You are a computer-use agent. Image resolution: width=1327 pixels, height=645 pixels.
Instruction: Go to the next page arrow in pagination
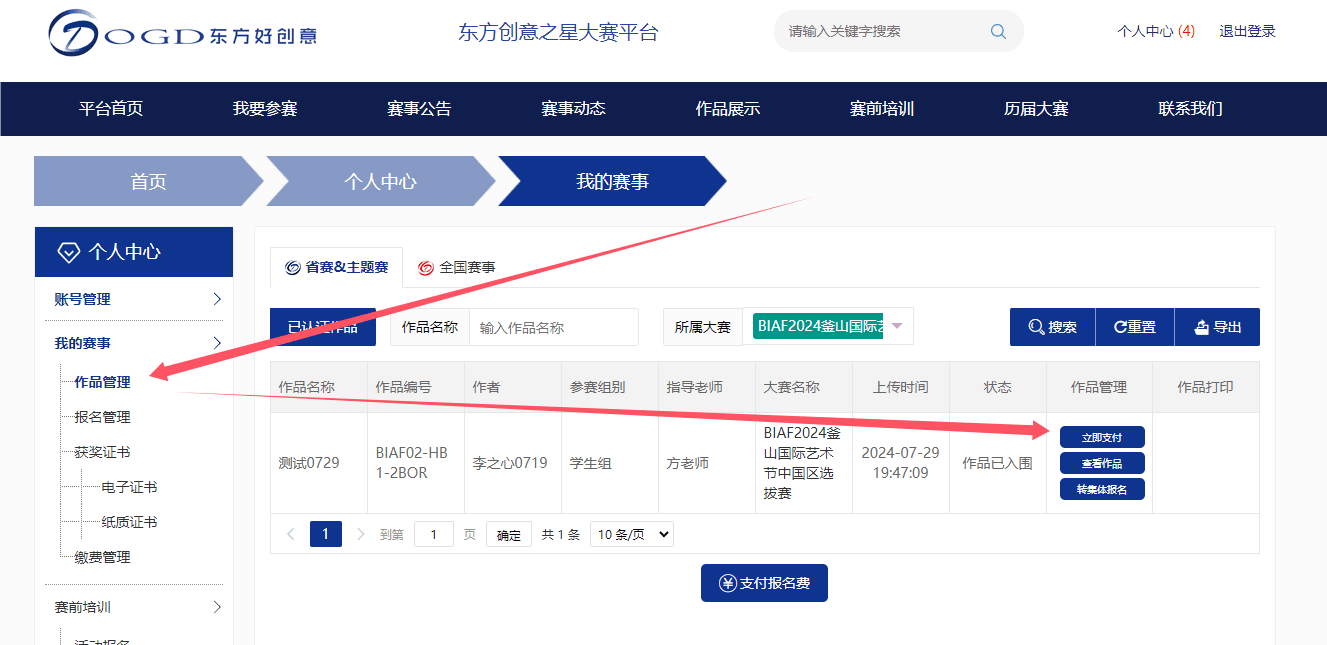point(361,534)
